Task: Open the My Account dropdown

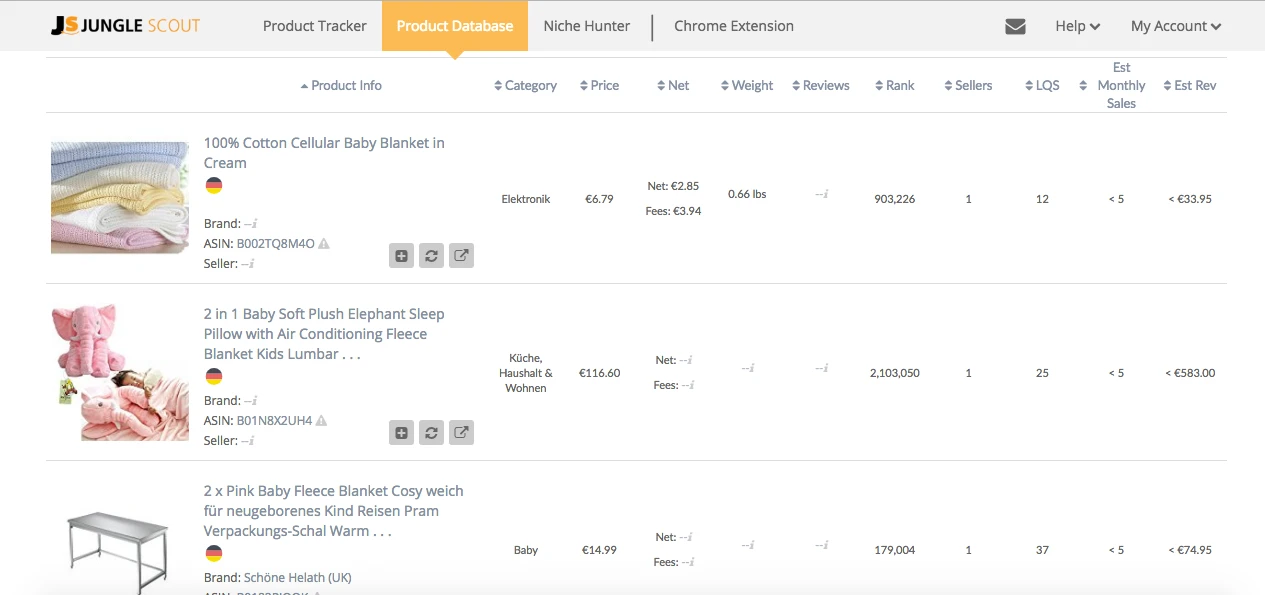Action: point(1176,26)
